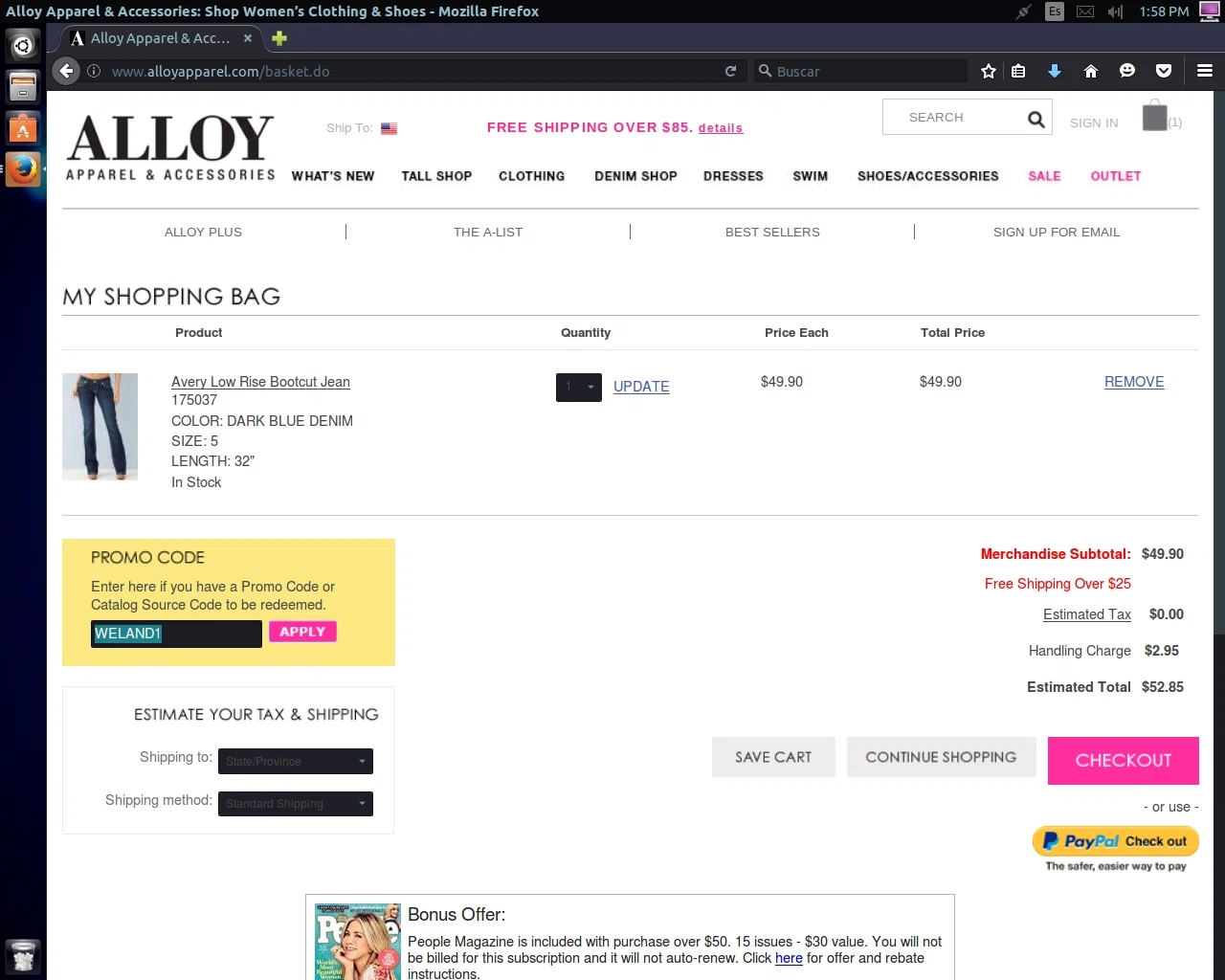Open the shopping bag icon
The image size is (1225, 980).
tap(1155, 116)
